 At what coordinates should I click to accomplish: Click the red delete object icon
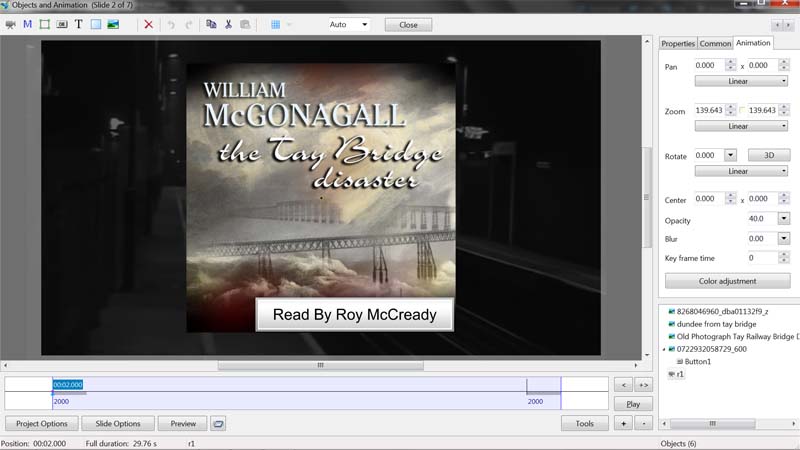click(x=148, y=24)
